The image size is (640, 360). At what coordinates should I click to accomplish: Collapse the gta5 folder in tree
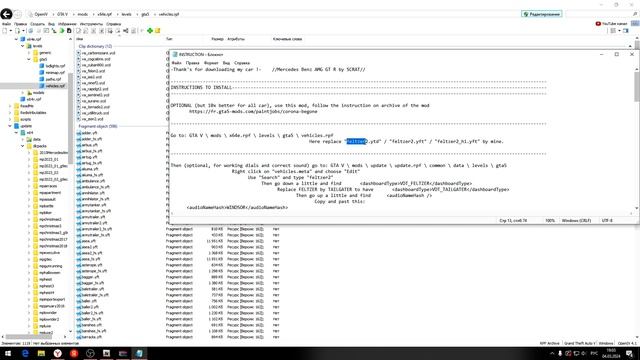(29, 59)
